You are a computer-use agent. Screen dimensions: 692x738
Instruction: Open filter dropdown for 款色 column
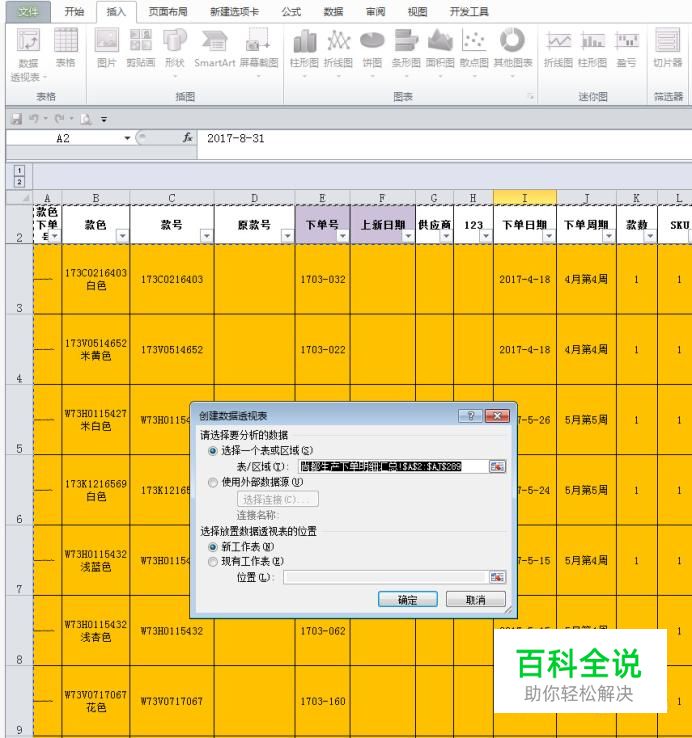[x=122, y=236]
